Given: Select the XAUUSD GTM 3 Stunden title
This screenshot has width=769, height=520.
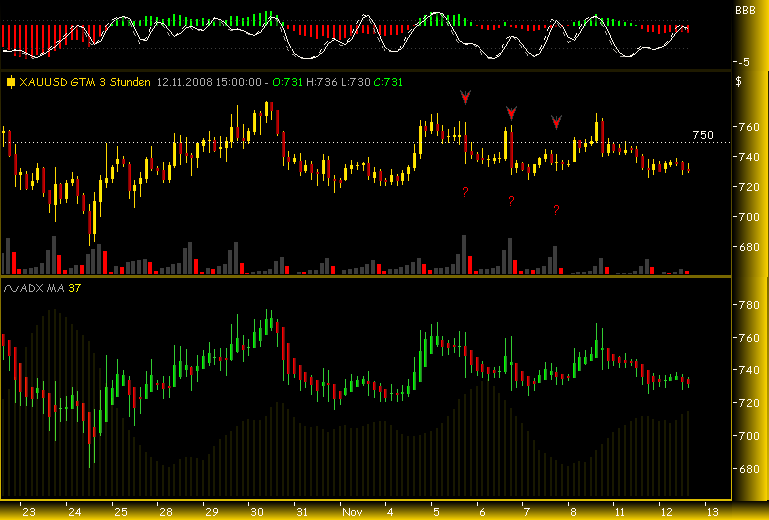Looking at the screenshot, I should 85,83.
